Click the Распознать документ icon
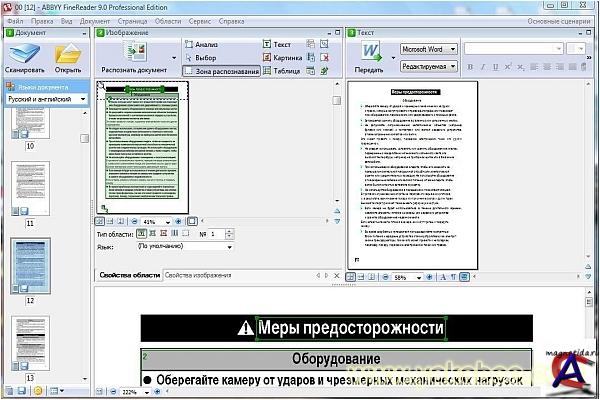 (x=134, y=55)
